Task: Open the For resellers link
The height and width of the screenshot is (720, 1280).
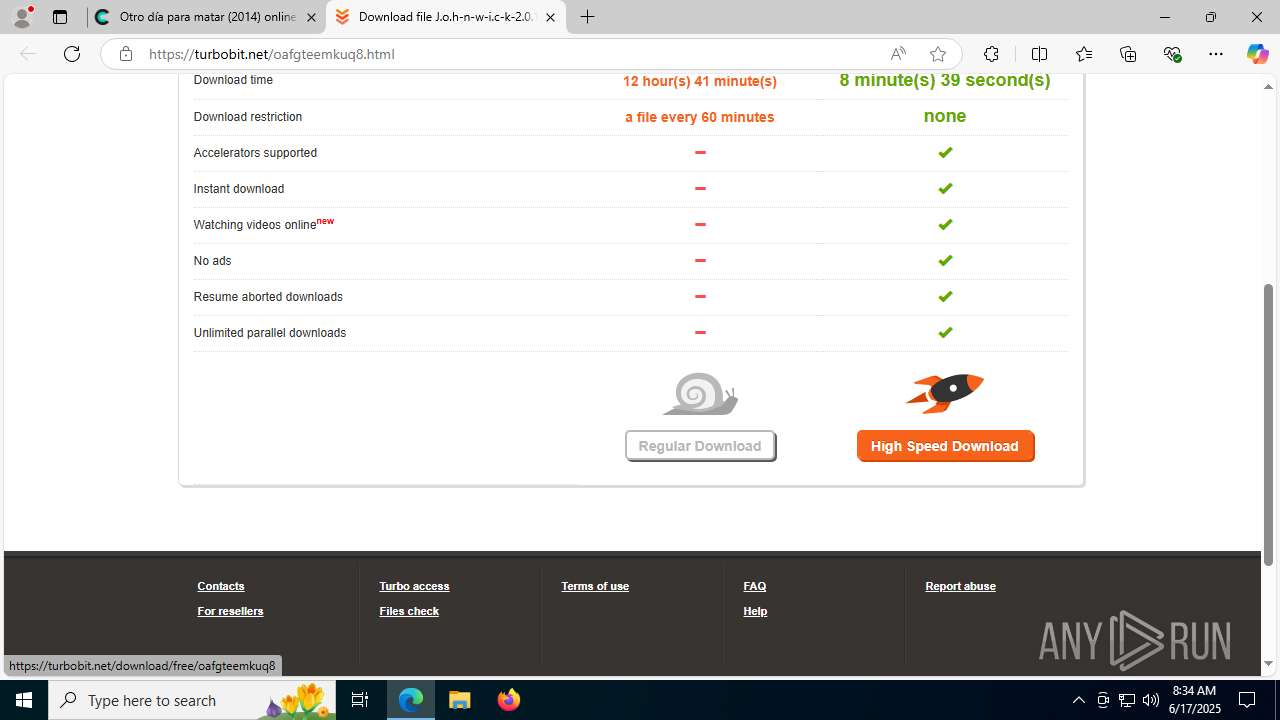Action: (x=230, y=611)
